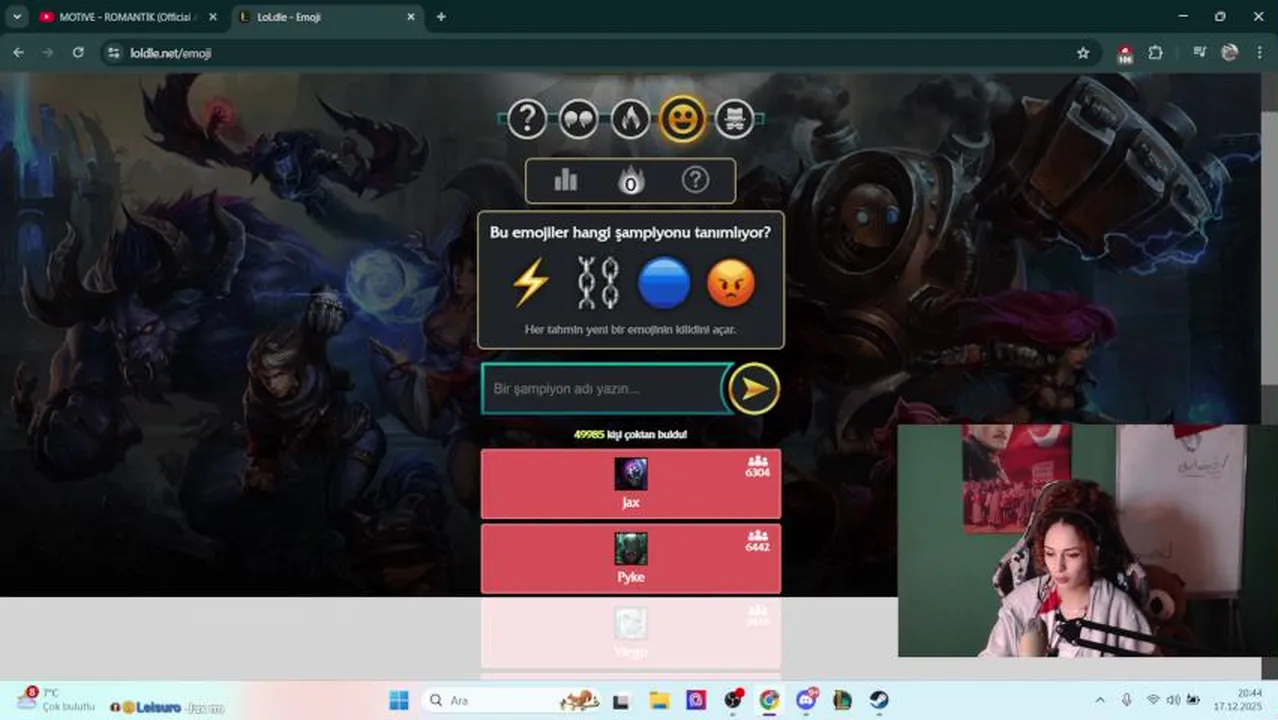1278x720 pixels.
Task: Close the LoLdle - Emoji tab
Action: point(410,17)
